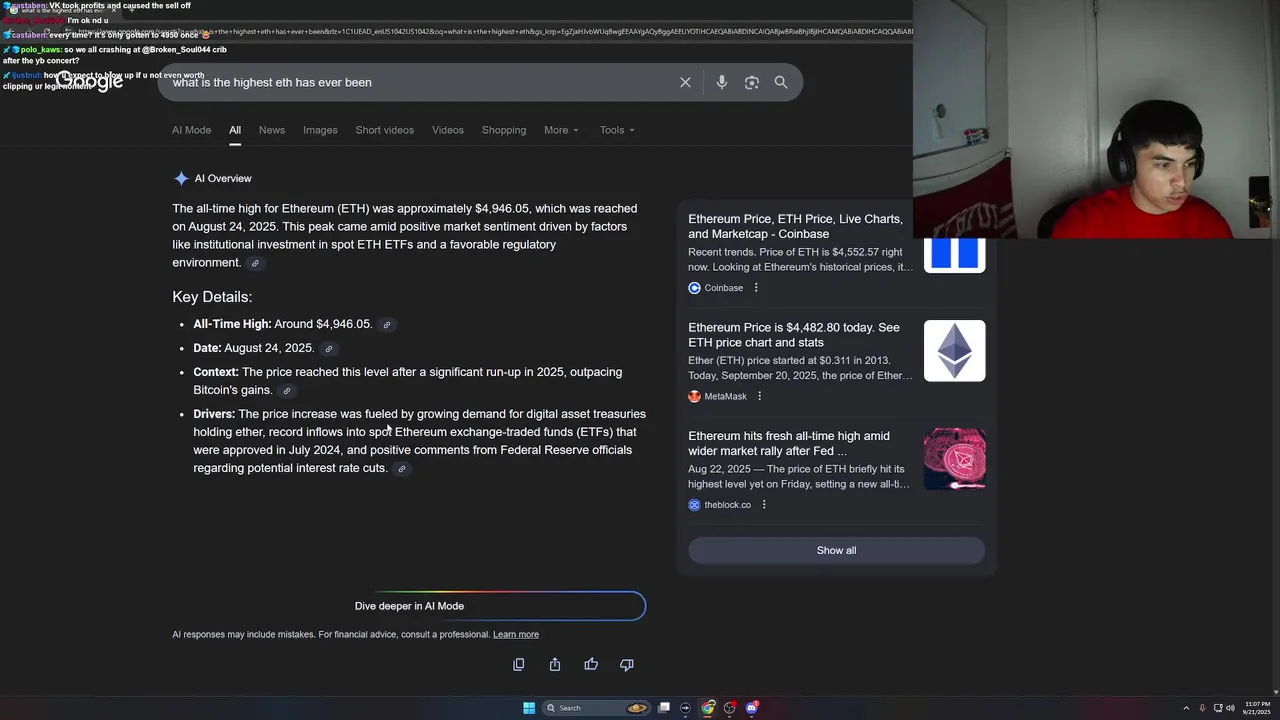Click the Coinbase favicon icon

coord(694,288)
